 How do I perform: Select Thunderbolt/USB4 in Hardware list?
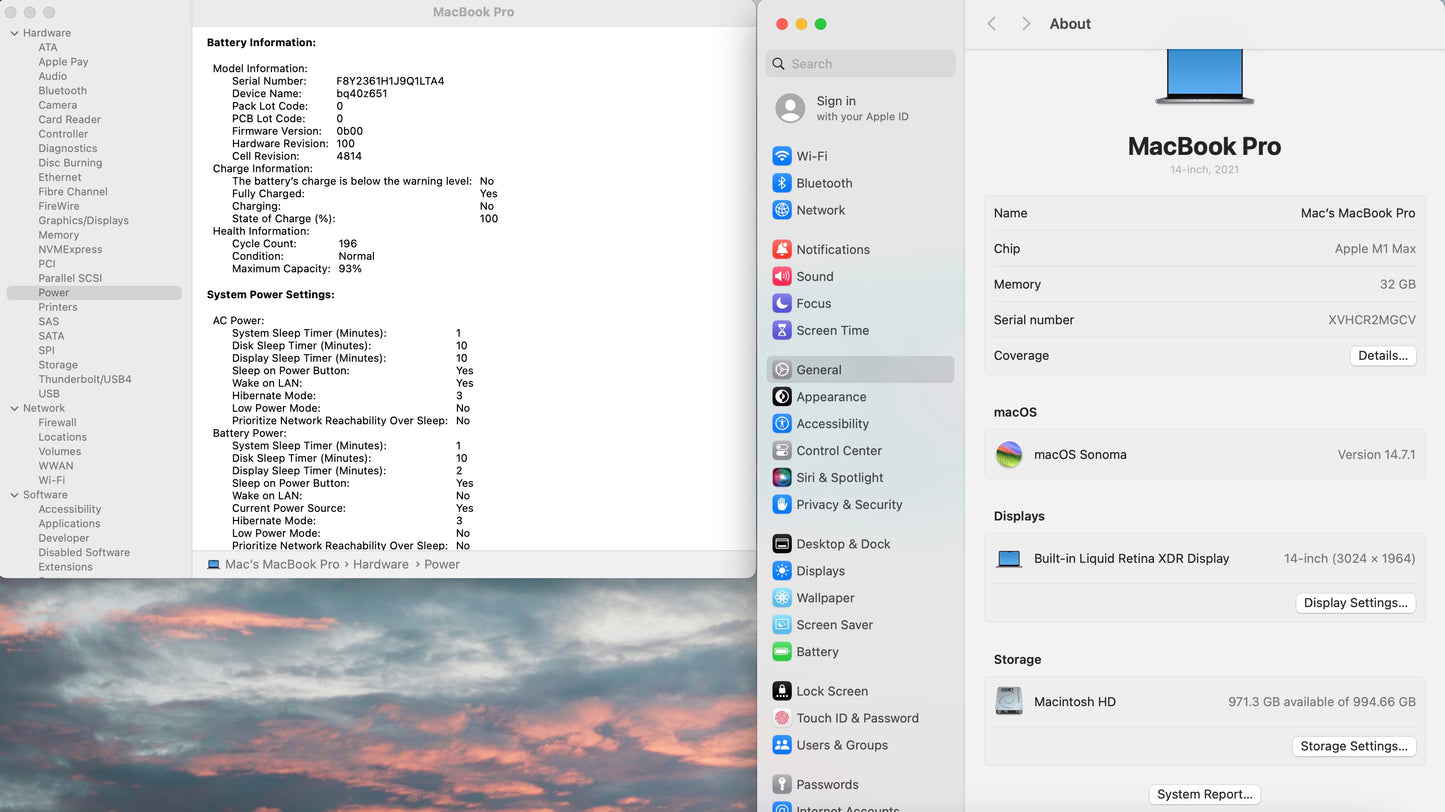click(x=85, y=380)
